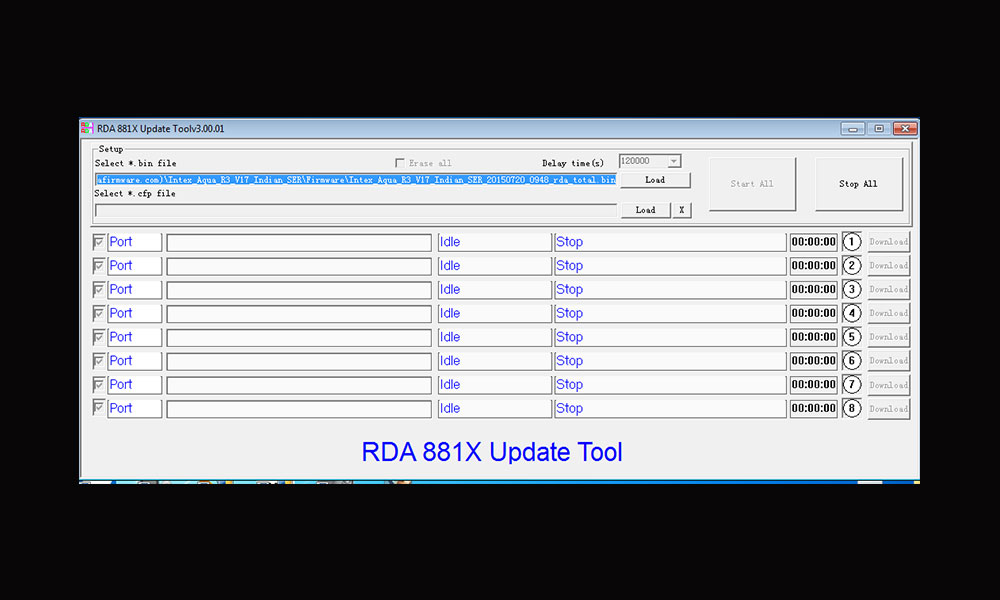Viewport: 1000px width, 600px height.
Task: Click the RDA 881X icon in the title bar
Action: [87, 128]
